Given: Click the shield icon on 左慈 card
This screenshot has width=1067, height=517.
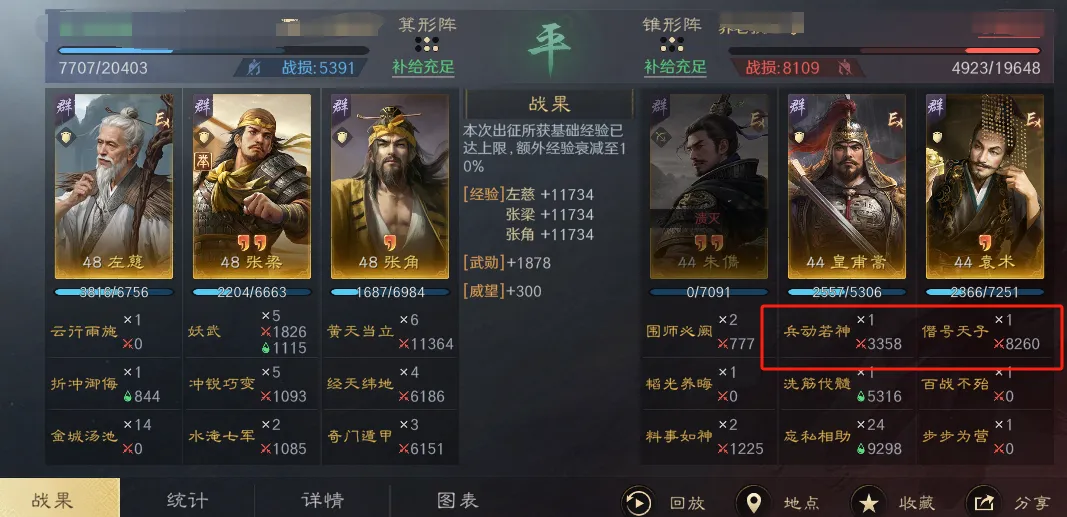Looking at the screenshot, I should (68, 137).
